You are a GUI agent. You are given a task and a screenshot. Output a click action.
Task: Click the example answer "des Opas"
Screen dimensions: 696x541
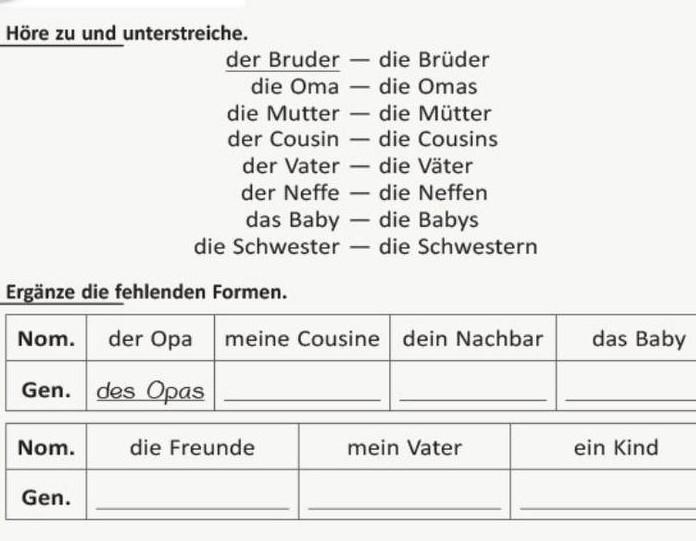(150, 391)
